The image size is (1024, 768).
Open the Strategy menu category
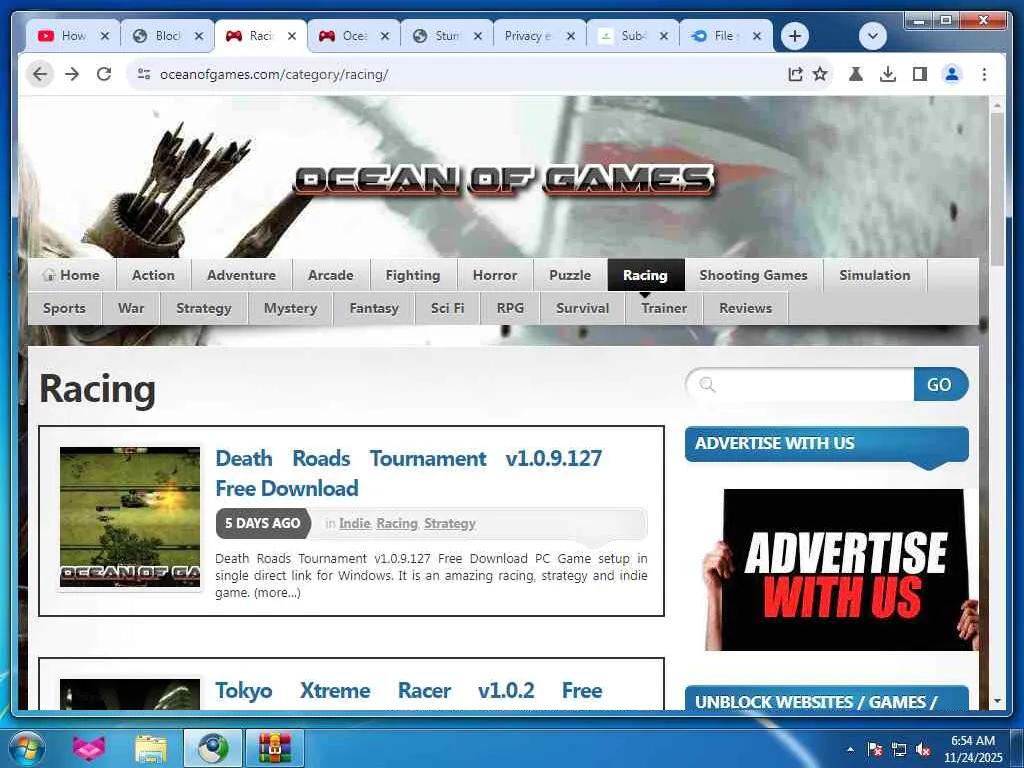pos(204,308)
